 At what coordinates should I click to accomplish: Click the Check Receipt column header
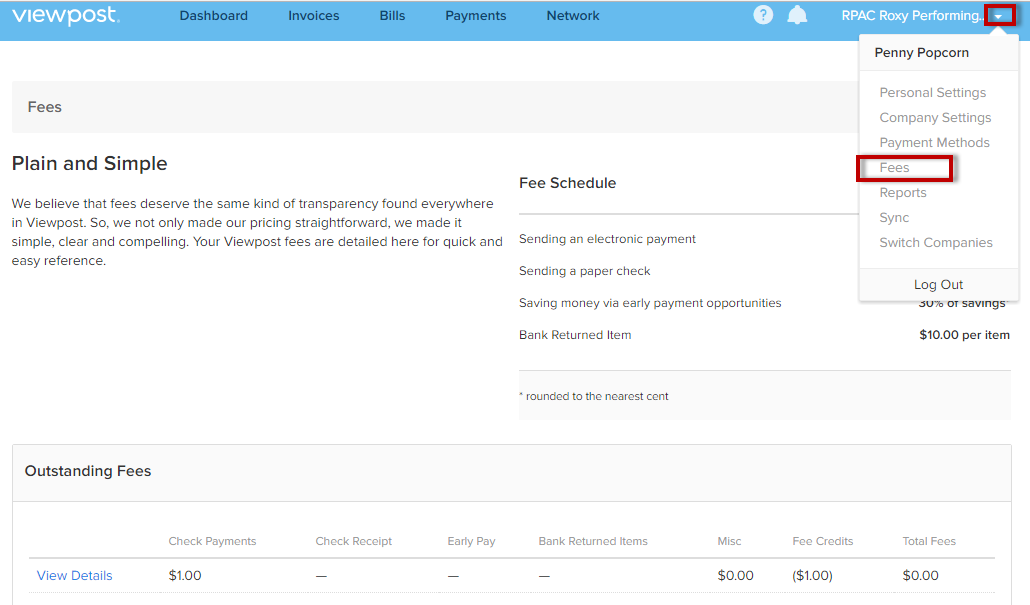[x=353, y=541]
